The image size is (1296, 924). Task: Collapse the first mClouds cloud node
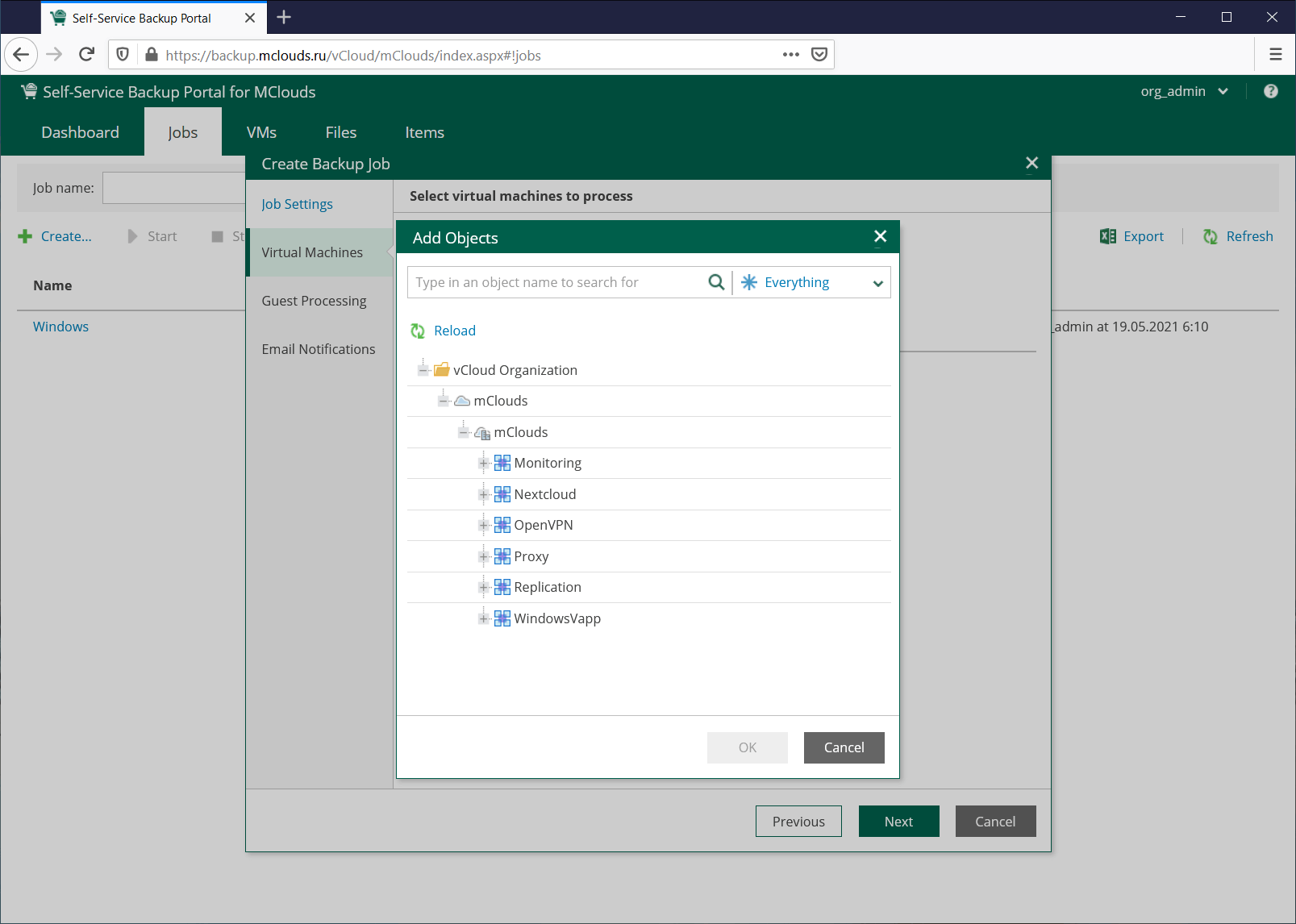pyautogui.click(x=443, y=401)
